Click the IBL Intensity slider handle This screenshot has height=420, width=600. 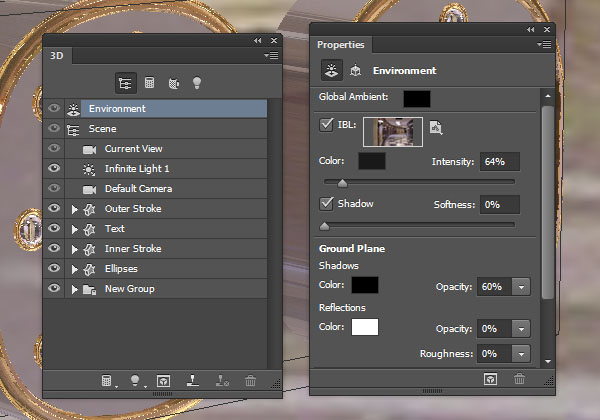click(342, 183)
